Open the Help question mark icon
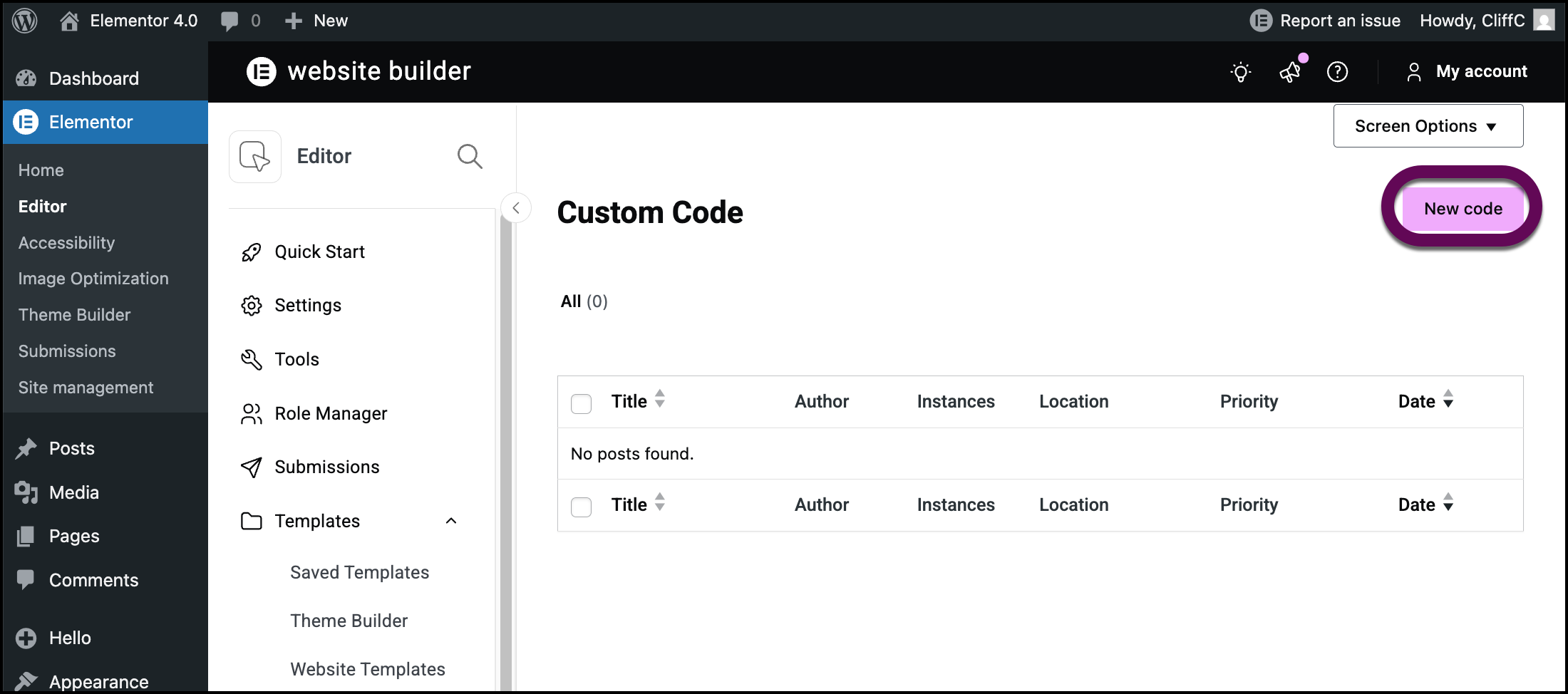Image resolution: width=1568 pixels, height=694 pixels. [x=1338, y=72]
